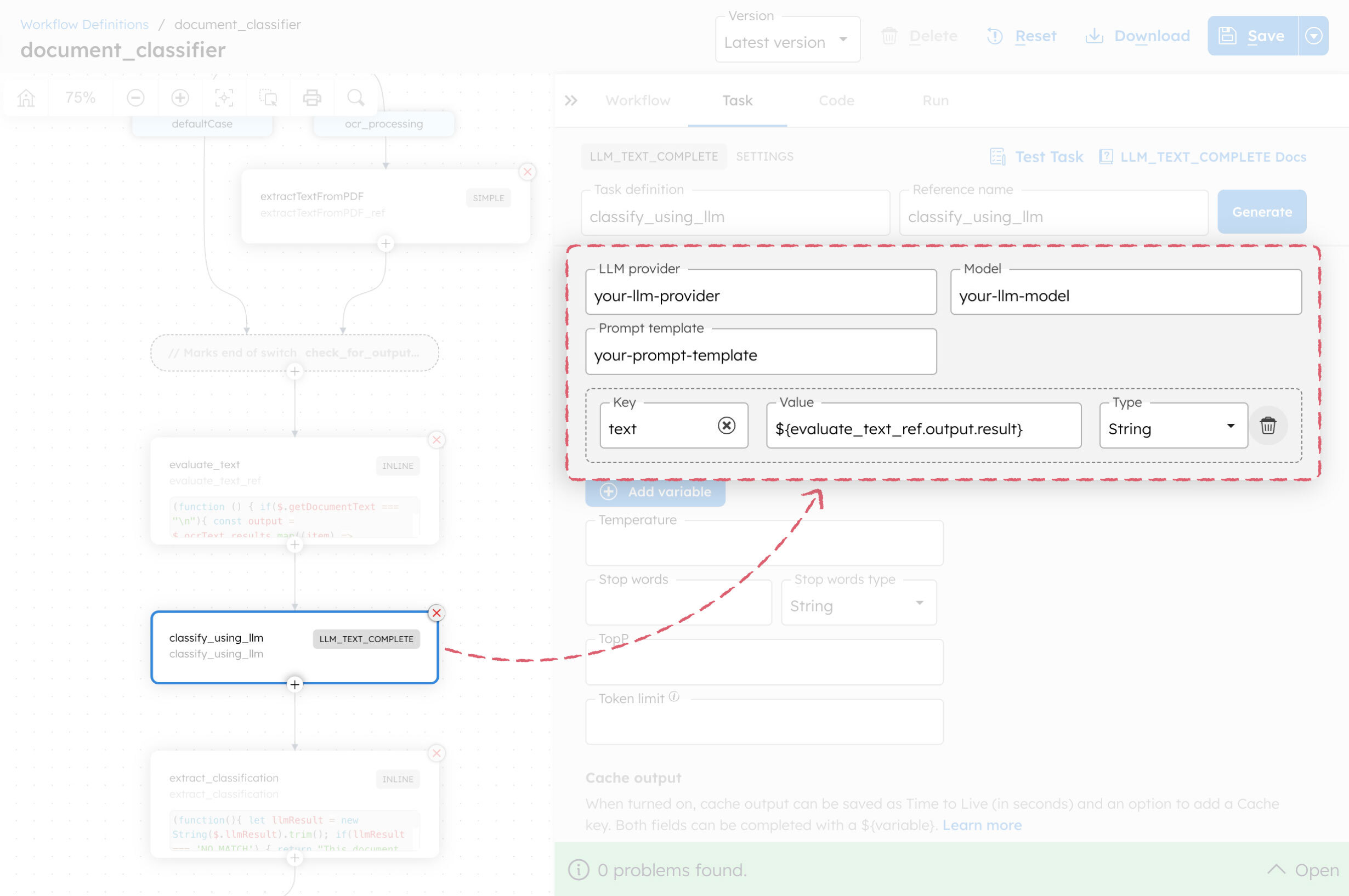Switch to the Code tab
The height and width of the screenshot is (896, 1349).
tap(836, 100)
